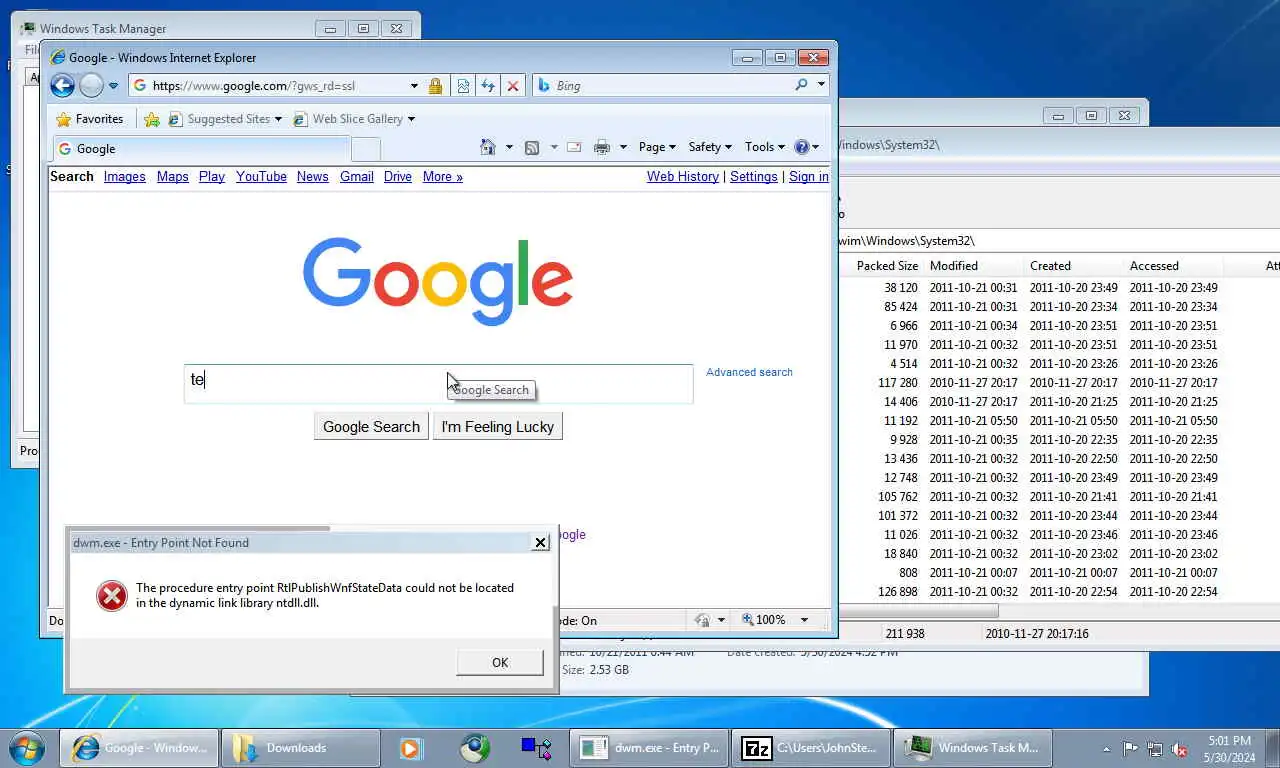Sort 7-Zip list by Packed Size column
This screenshot has height=768, width=1280.
887,266
